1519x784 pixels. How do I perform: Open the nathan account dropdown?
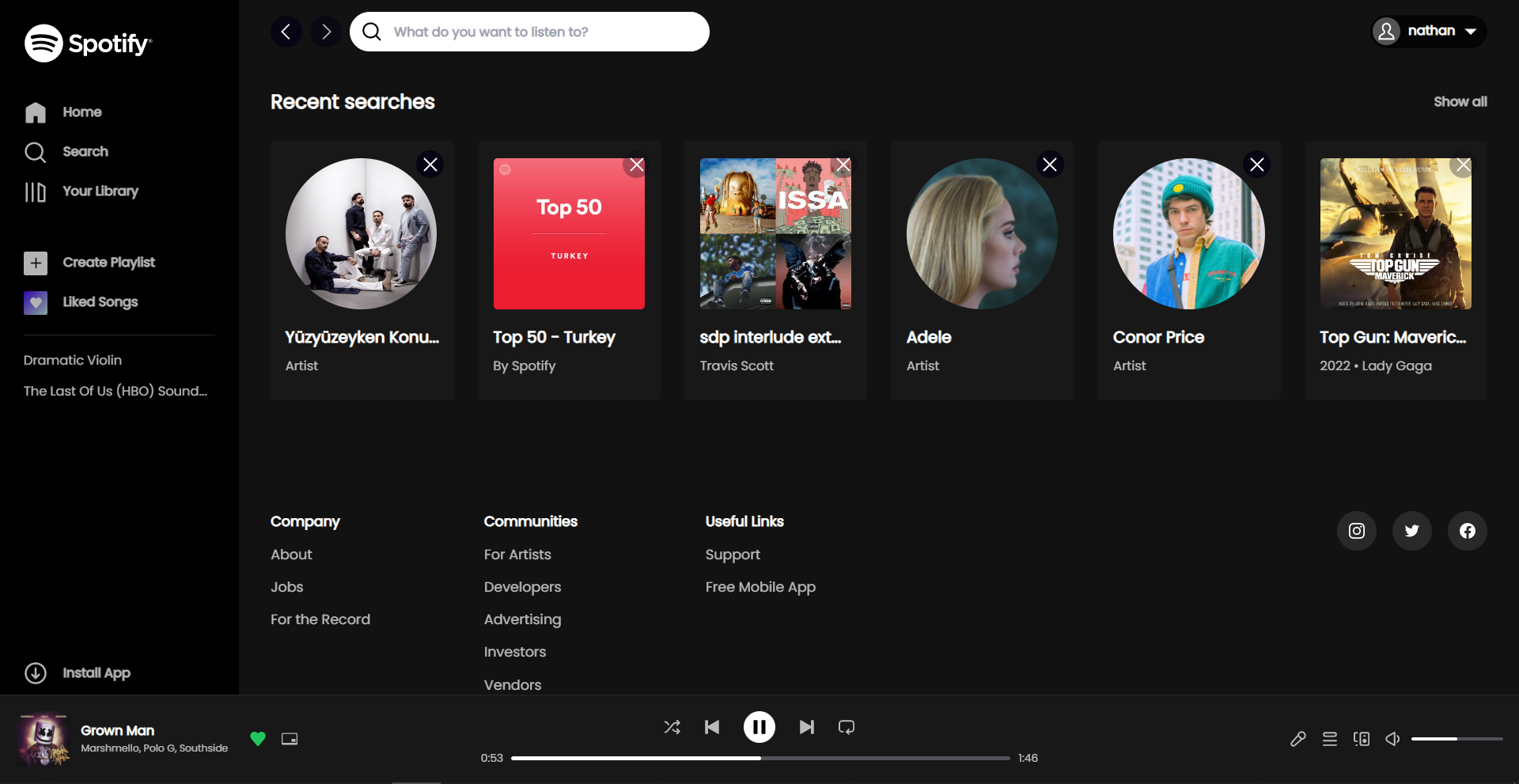1428,31
